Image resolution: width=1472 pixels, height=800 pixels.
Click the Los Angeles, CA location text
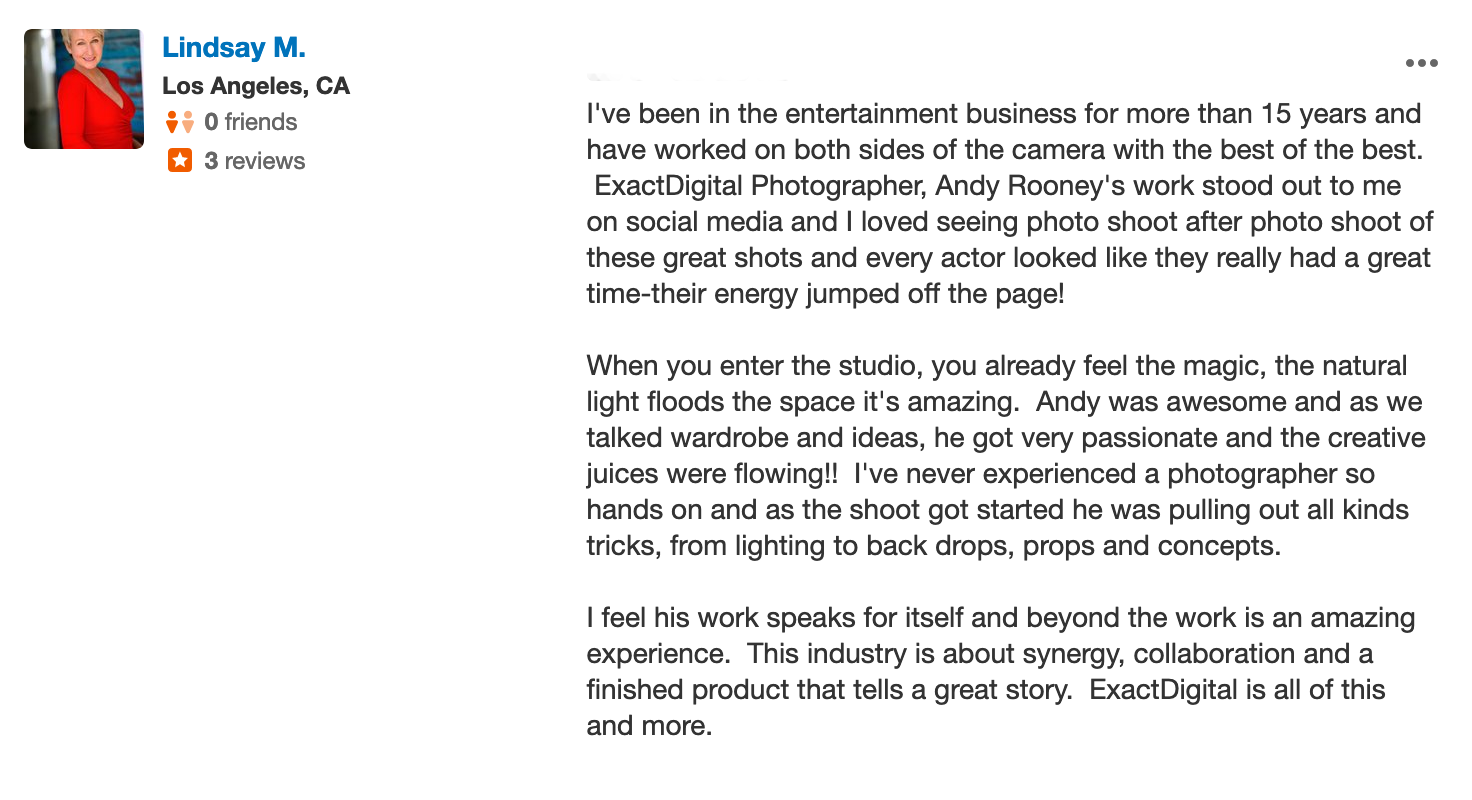[x=256, y=86]
